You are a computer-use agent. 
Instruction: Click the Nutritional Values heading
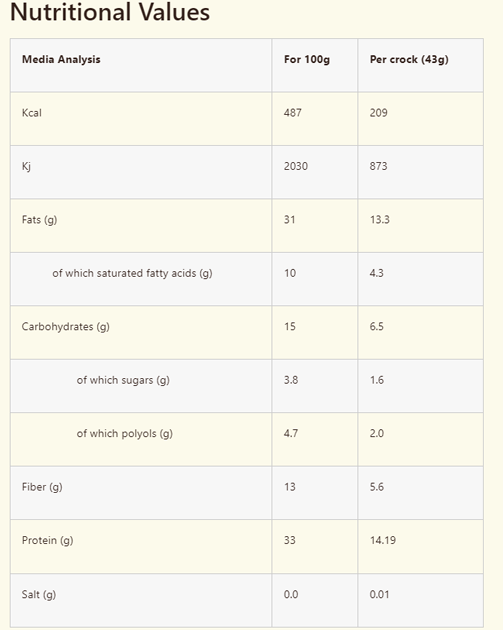(110, 12)
